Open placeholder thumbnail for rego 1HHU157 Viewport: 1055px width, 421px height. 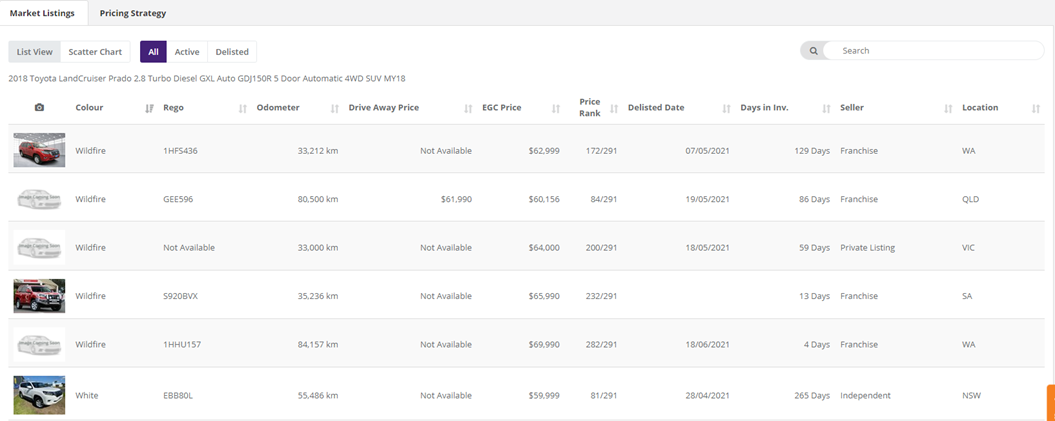point(40,344)
